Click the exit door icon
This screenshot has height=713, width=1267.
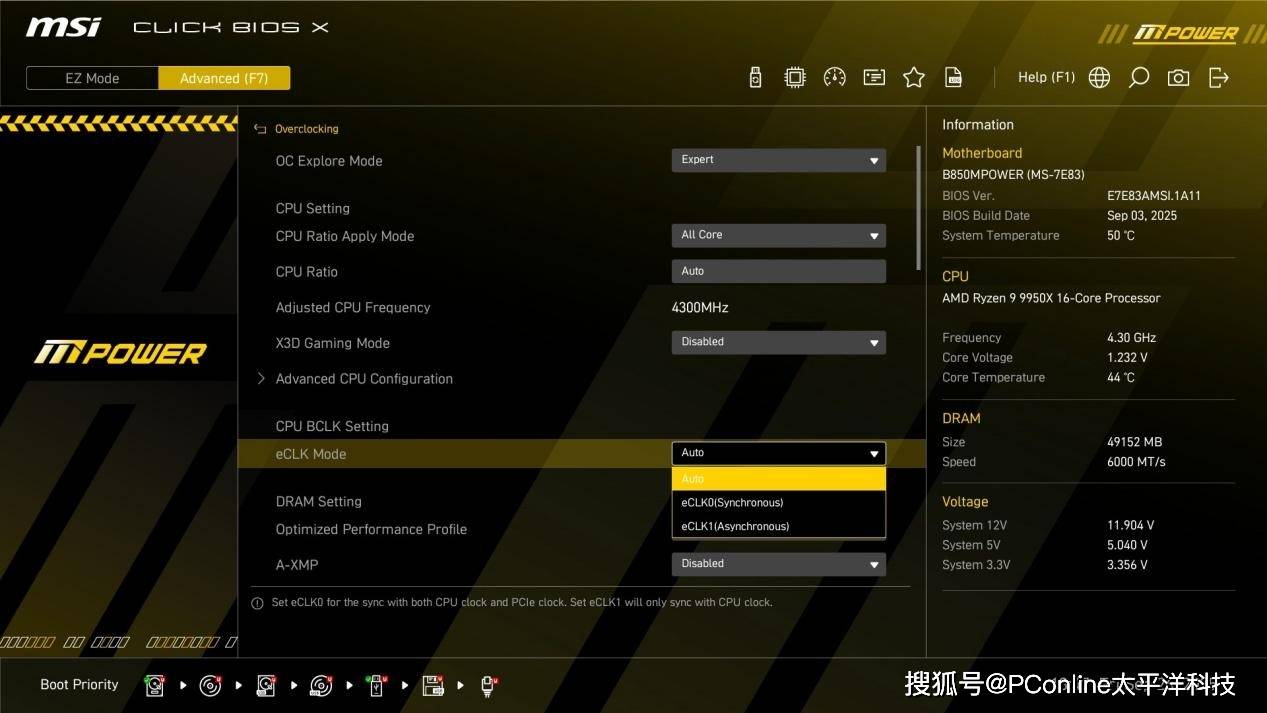(1218, 78)
